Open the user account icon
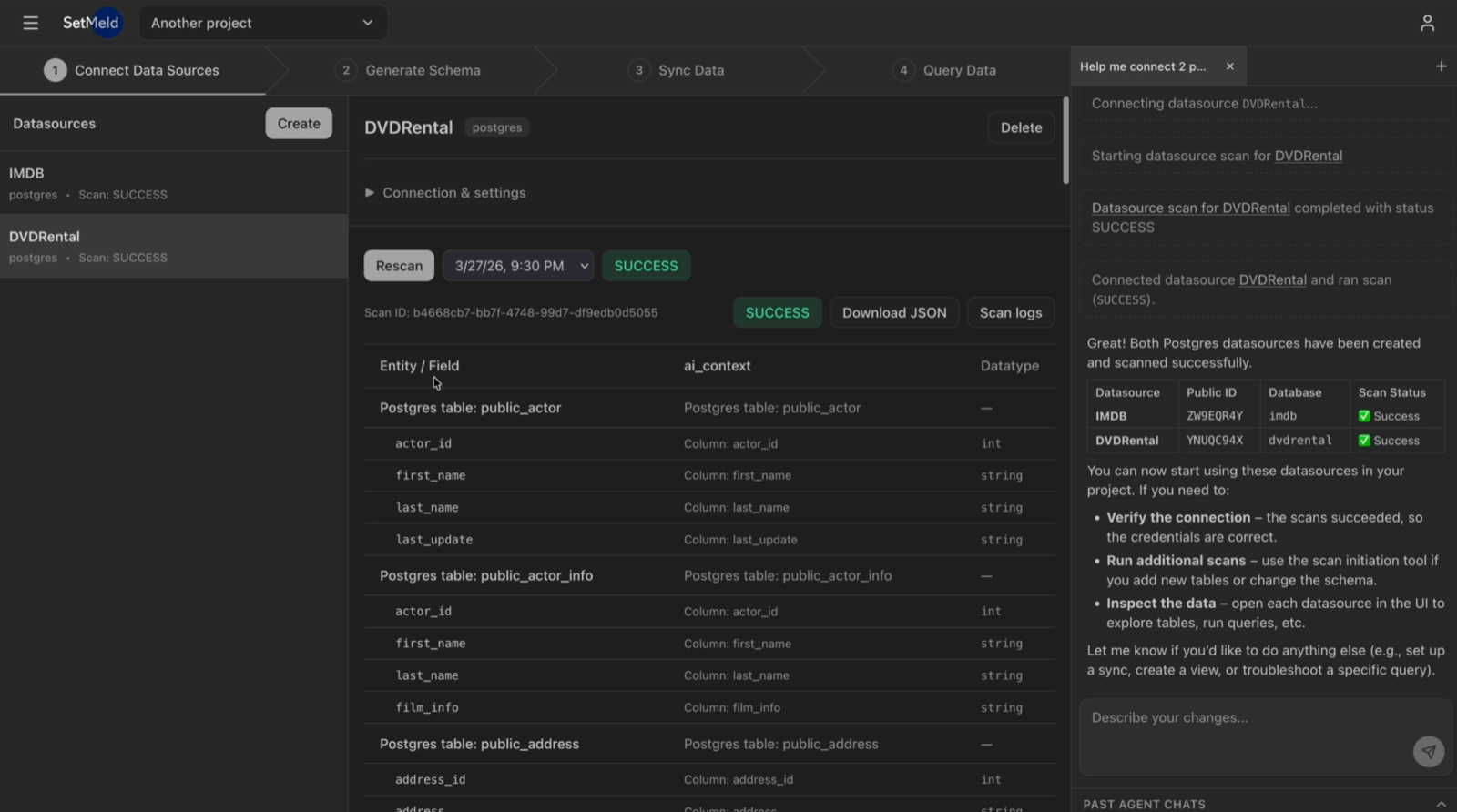This screenshot has height=812, width=1457. click(x=1427, y=23)
